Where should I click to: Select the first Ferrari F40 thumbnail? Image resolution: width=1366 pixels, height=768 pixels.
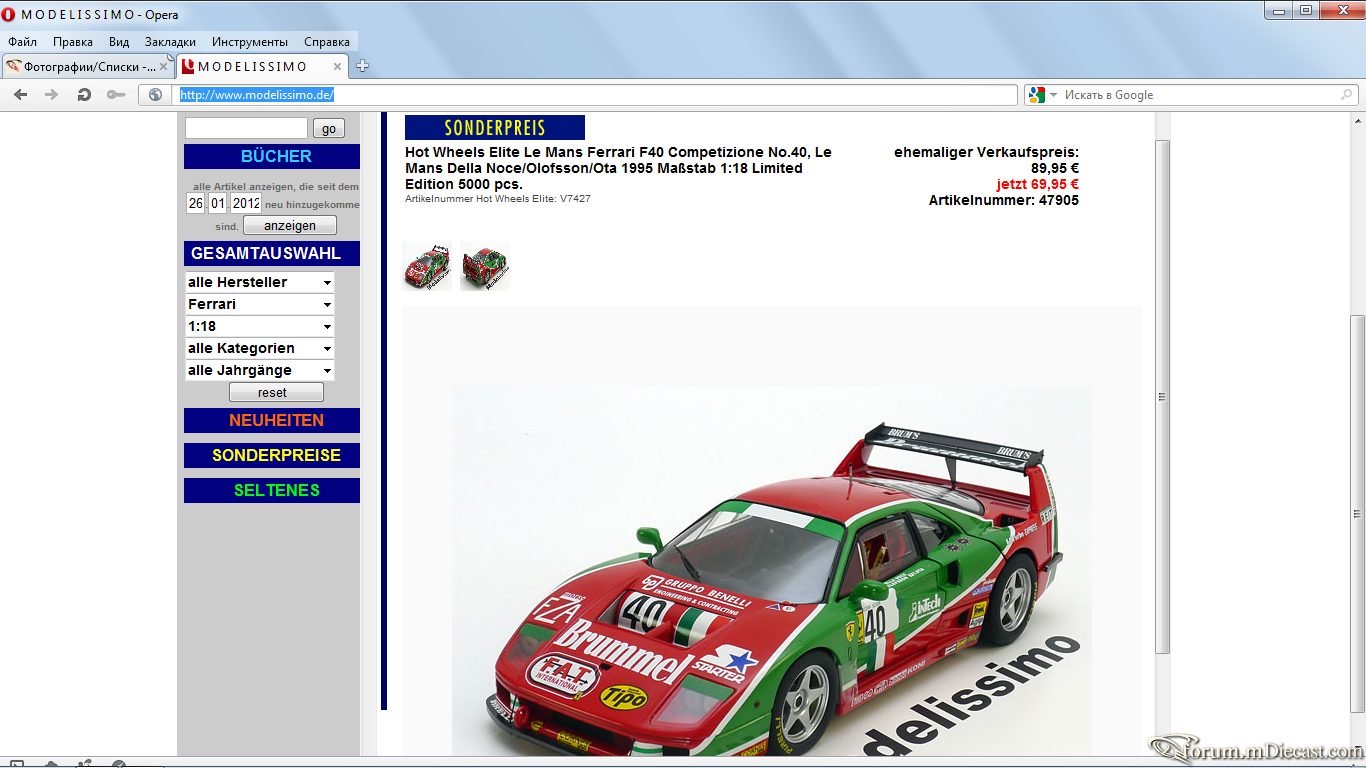(x=427, y=266)
